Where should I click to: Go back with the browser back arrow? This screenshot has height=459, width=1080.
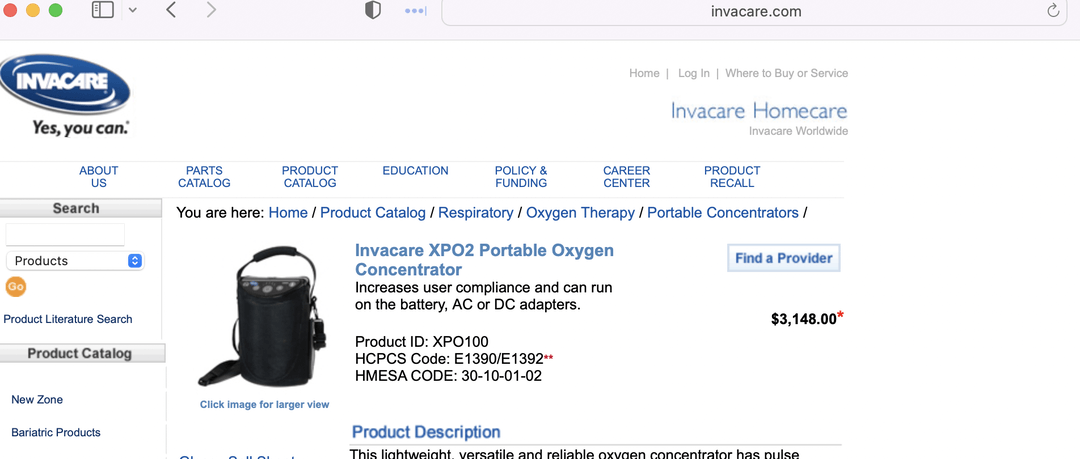click(x=171, y=11)
